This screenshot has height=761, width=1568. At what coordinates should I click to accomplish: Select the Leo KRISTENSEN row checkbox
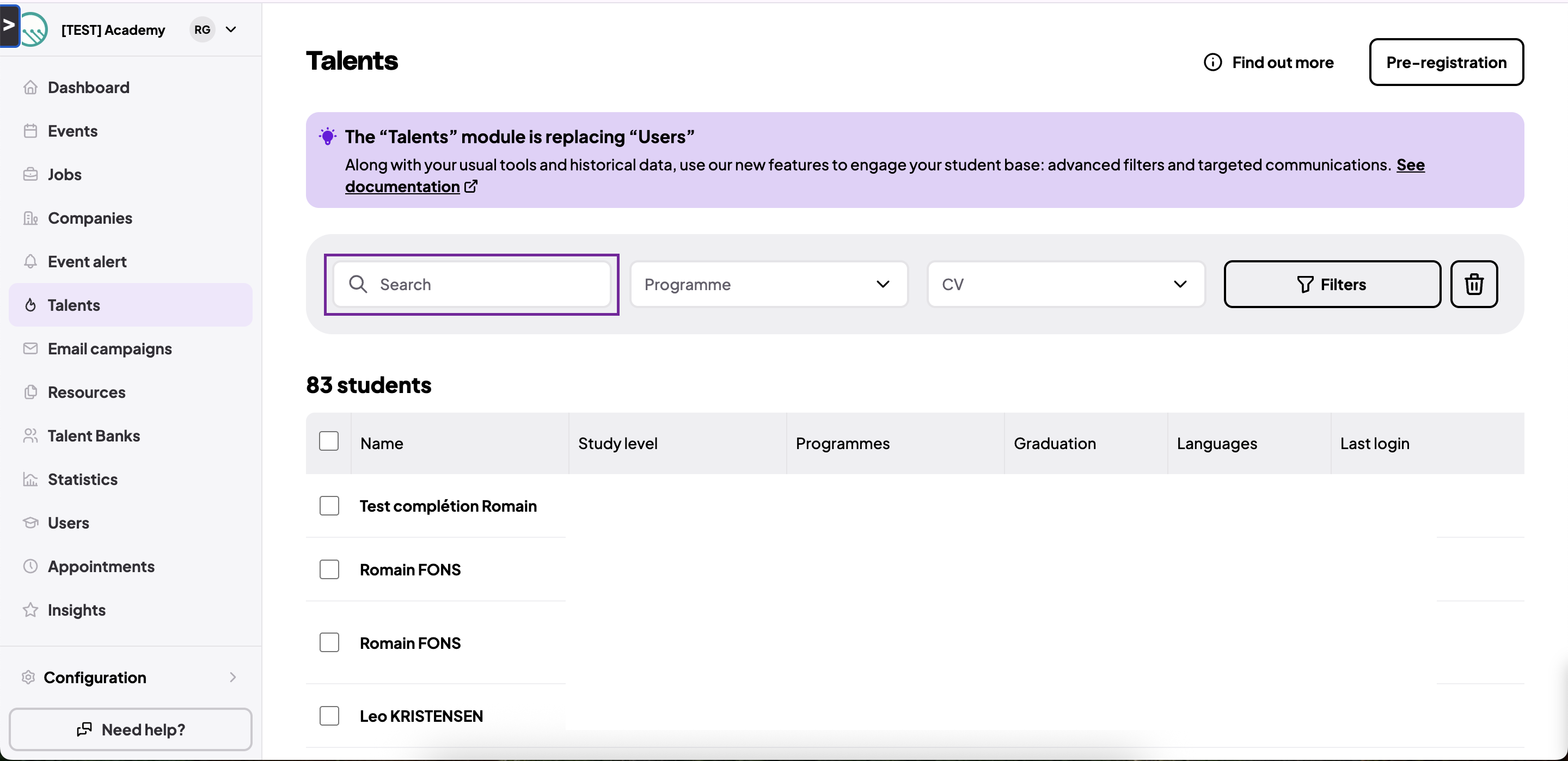[x=329, y=716]
